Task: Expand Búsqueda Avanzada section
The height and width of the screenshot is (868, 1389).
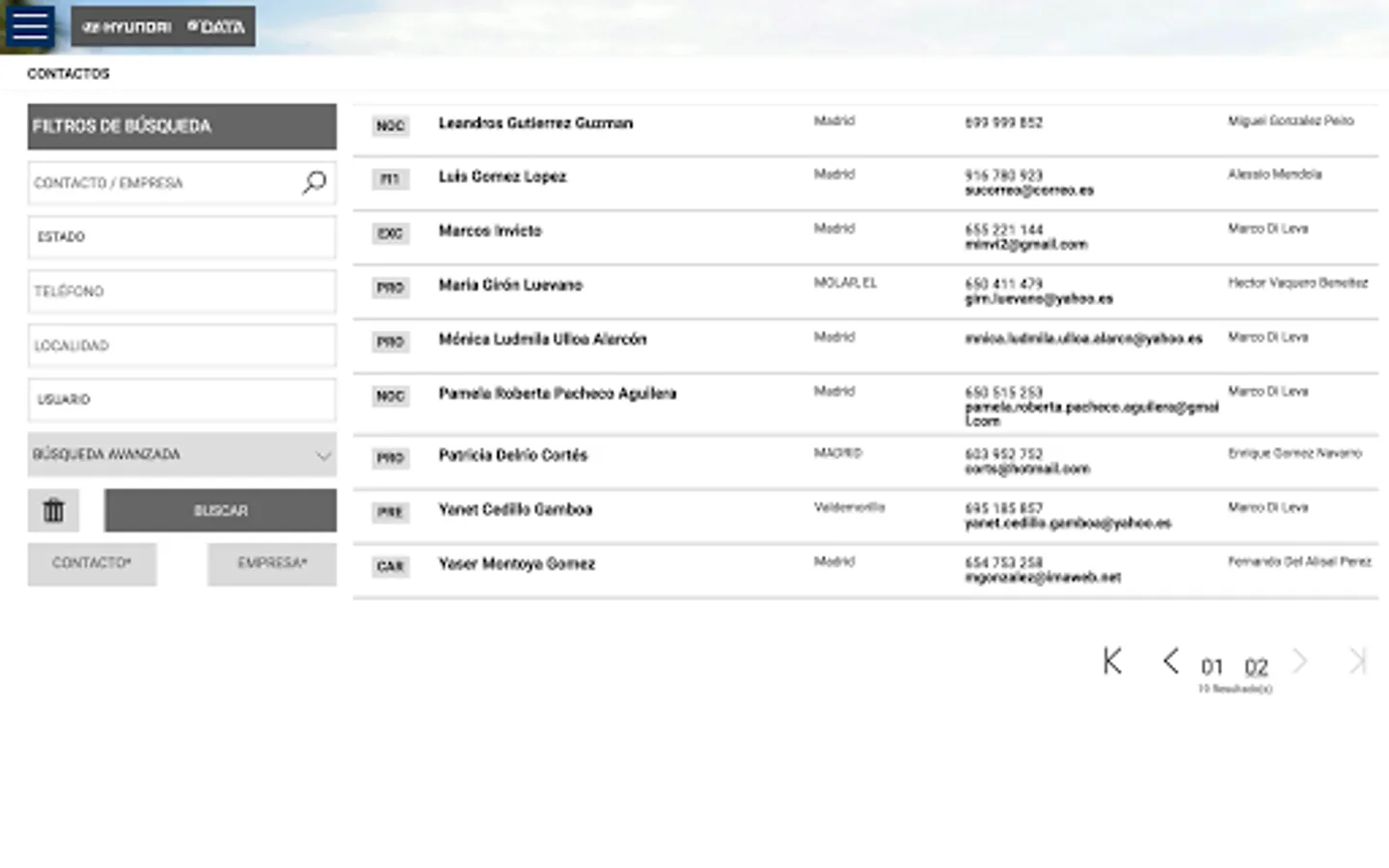Action: tap(182, 454)
